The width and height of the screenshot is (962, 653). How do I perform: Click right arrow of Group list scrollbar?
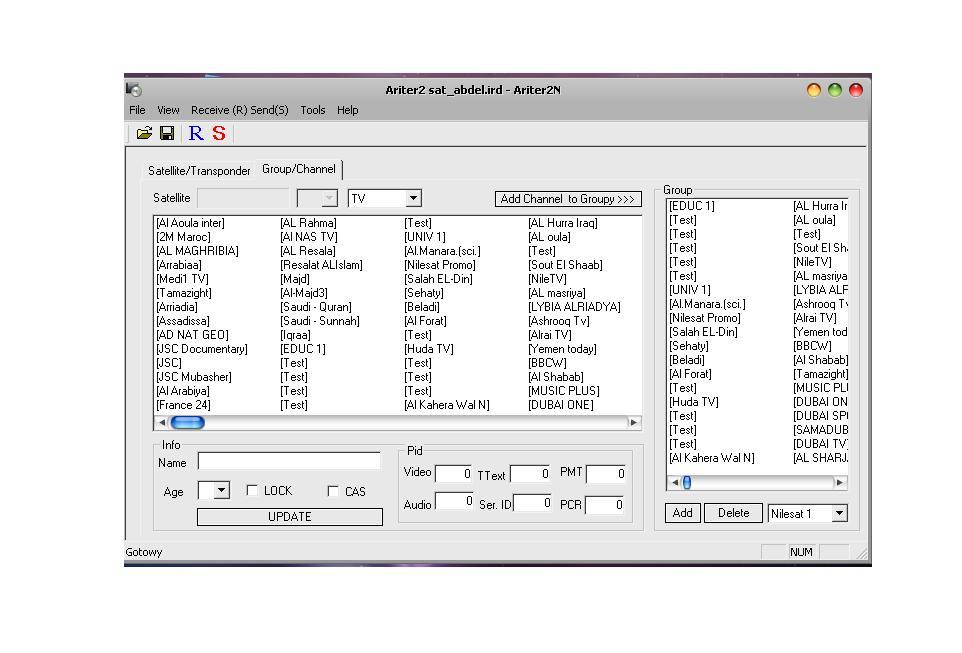840,482
